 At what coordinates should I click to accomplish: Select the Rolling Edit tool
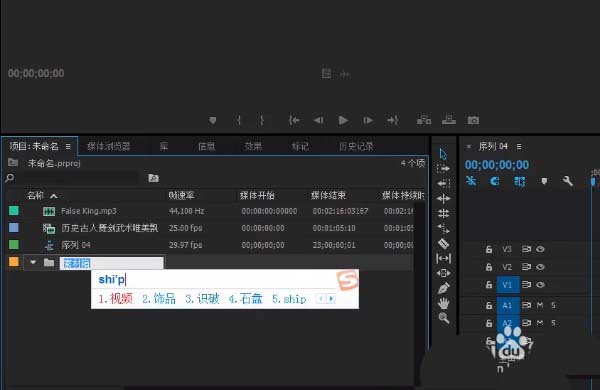443,214
